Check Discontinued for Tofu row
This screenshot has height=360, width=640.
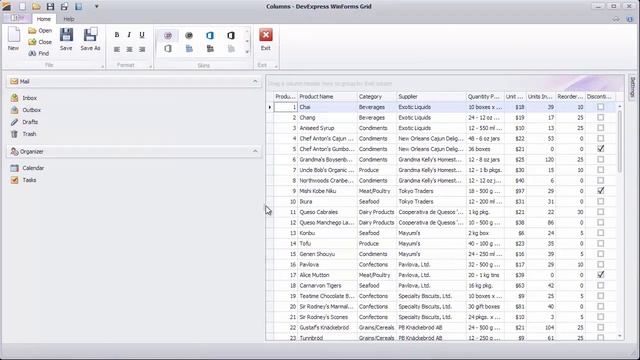coord(600,244)
